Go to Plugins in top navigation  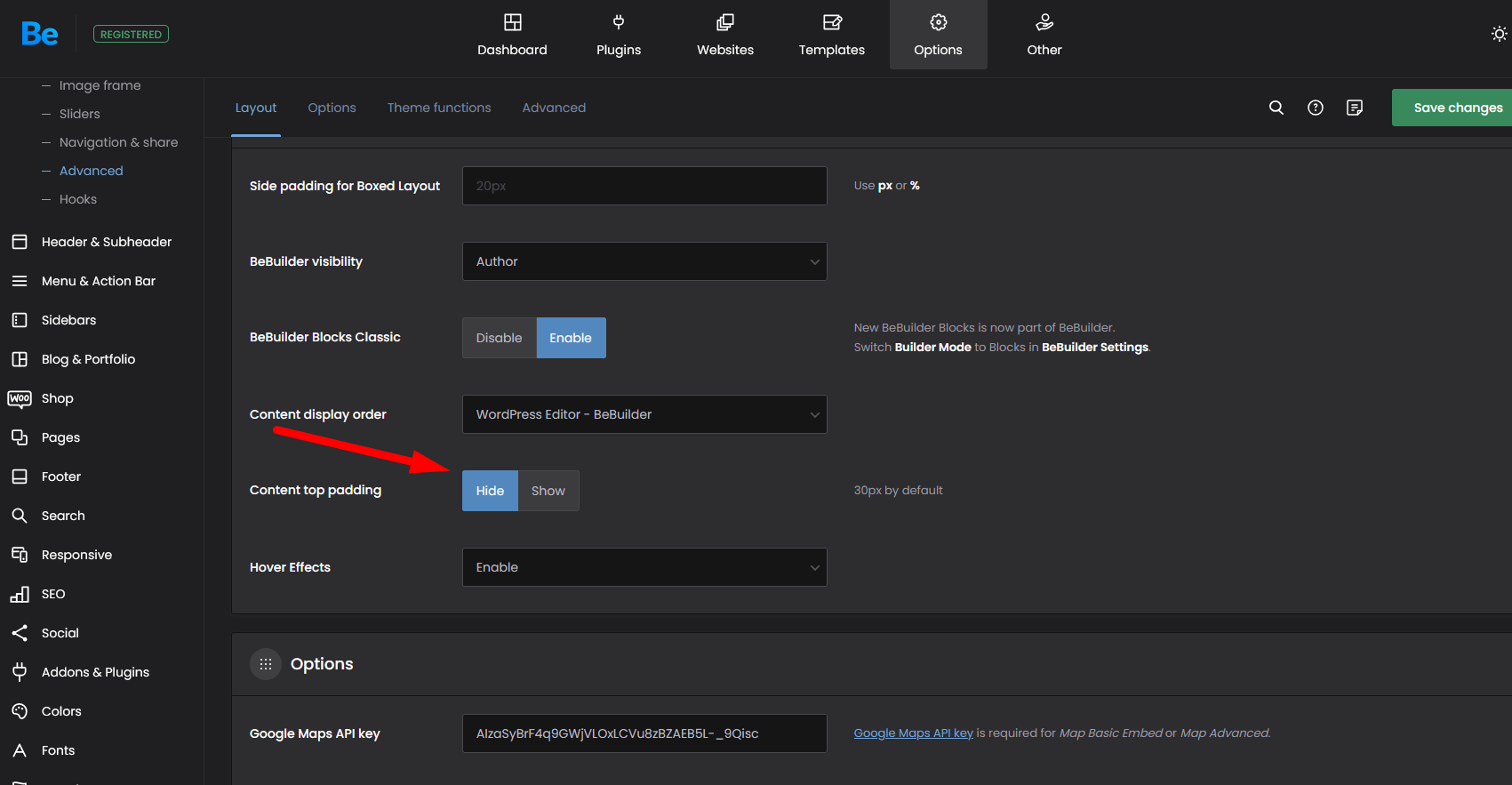coord(618,35)
